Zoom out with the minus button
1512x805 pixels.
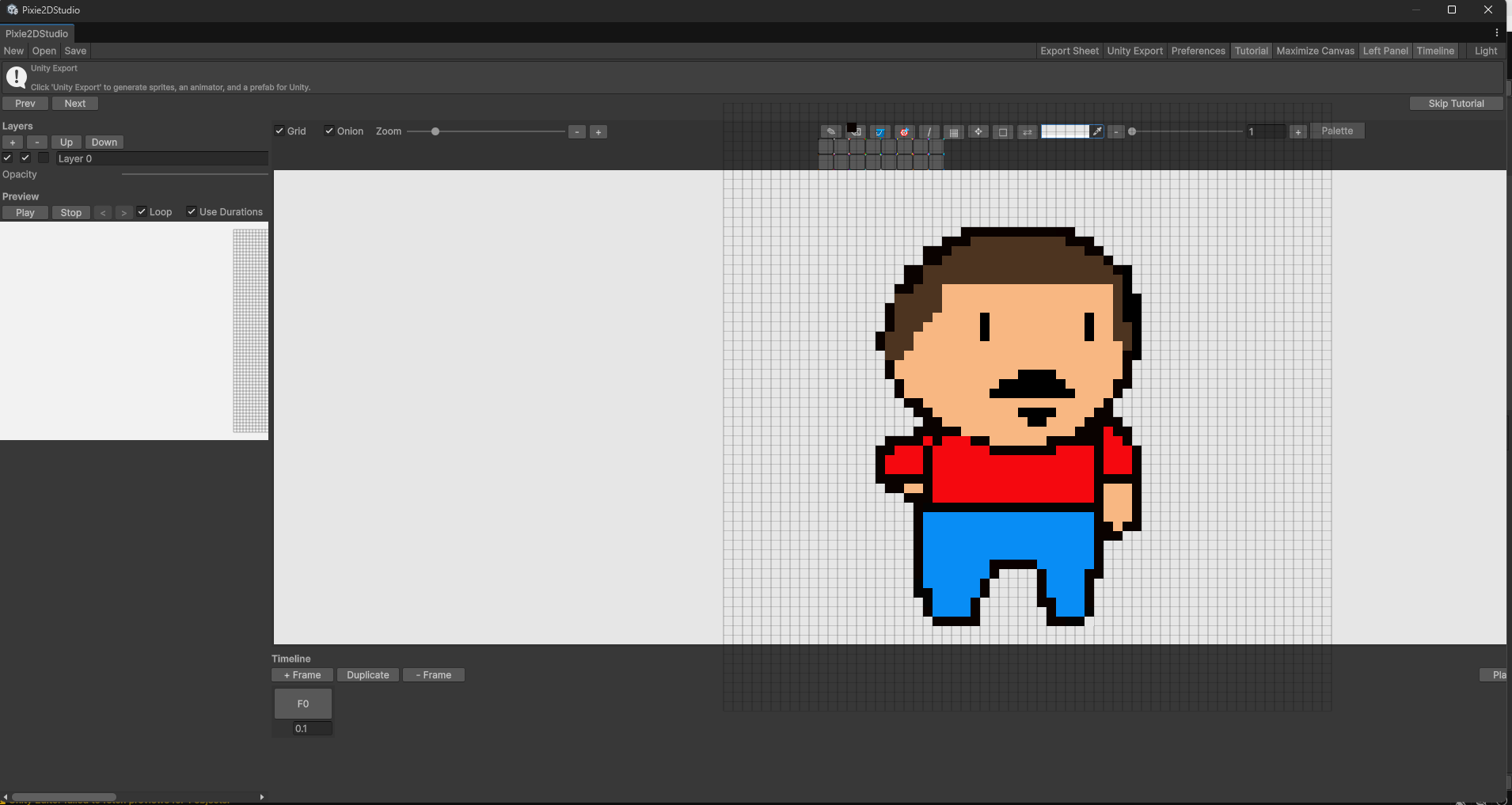[x=577, y=132]
